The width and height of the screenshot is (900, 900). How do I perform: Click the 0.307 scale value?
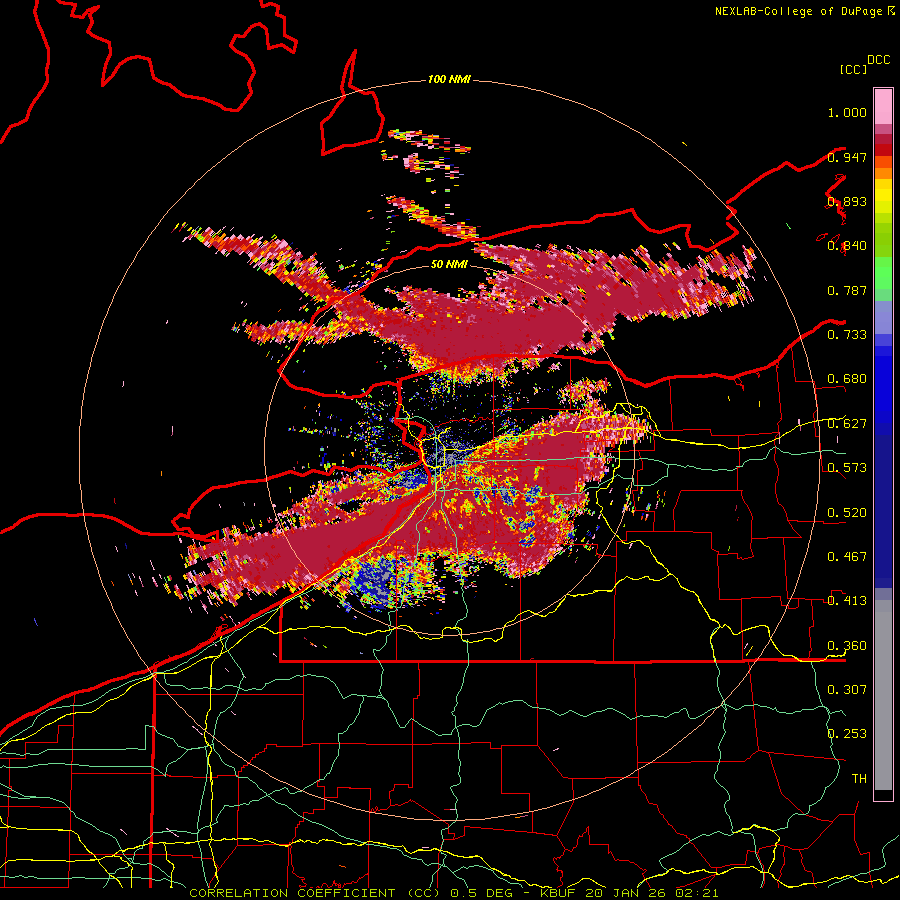pos(847,690)
